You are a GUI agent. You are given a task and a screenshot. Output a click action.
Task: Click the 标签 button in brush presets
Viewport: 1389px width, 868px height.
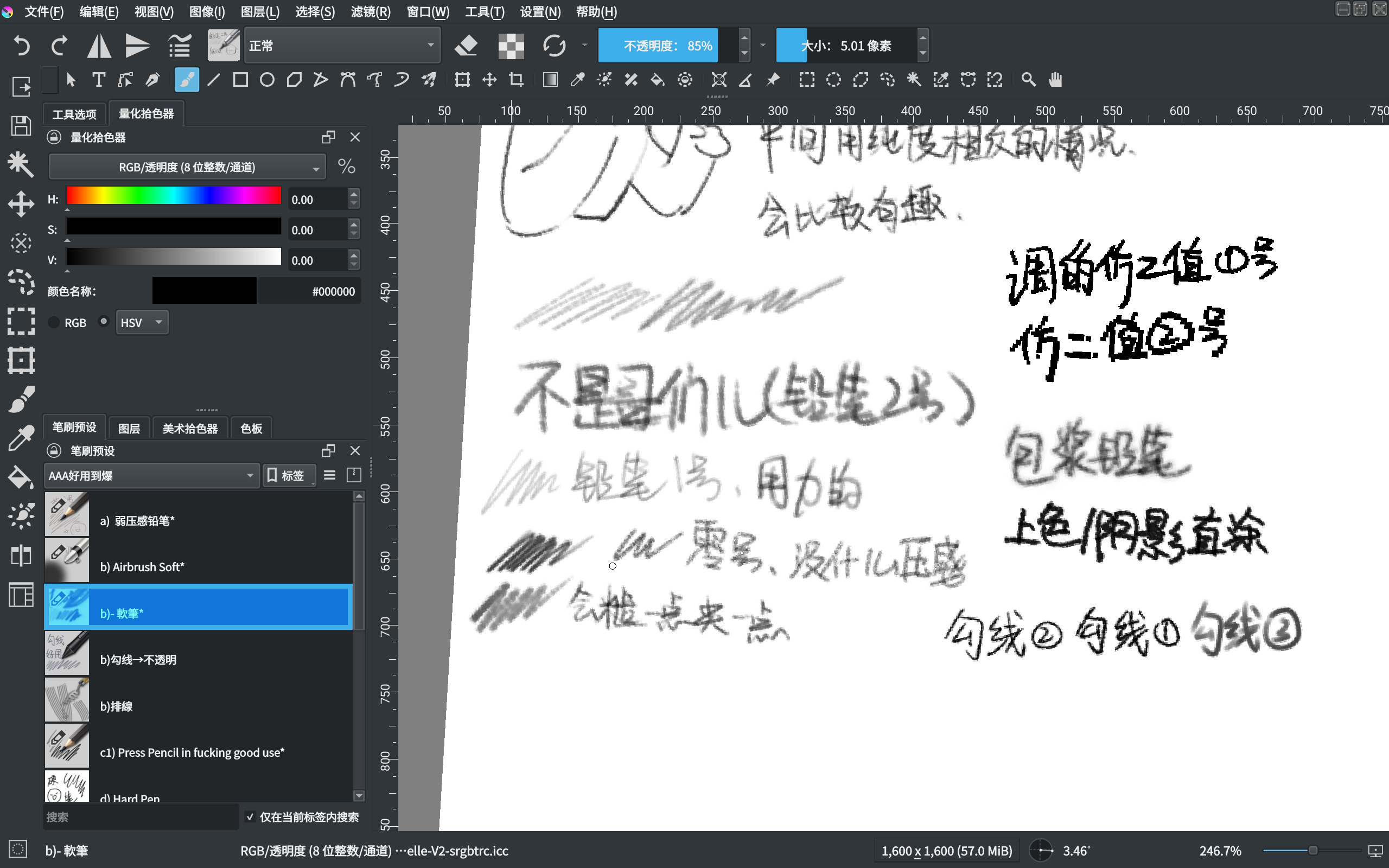click(x=289, y=475)
